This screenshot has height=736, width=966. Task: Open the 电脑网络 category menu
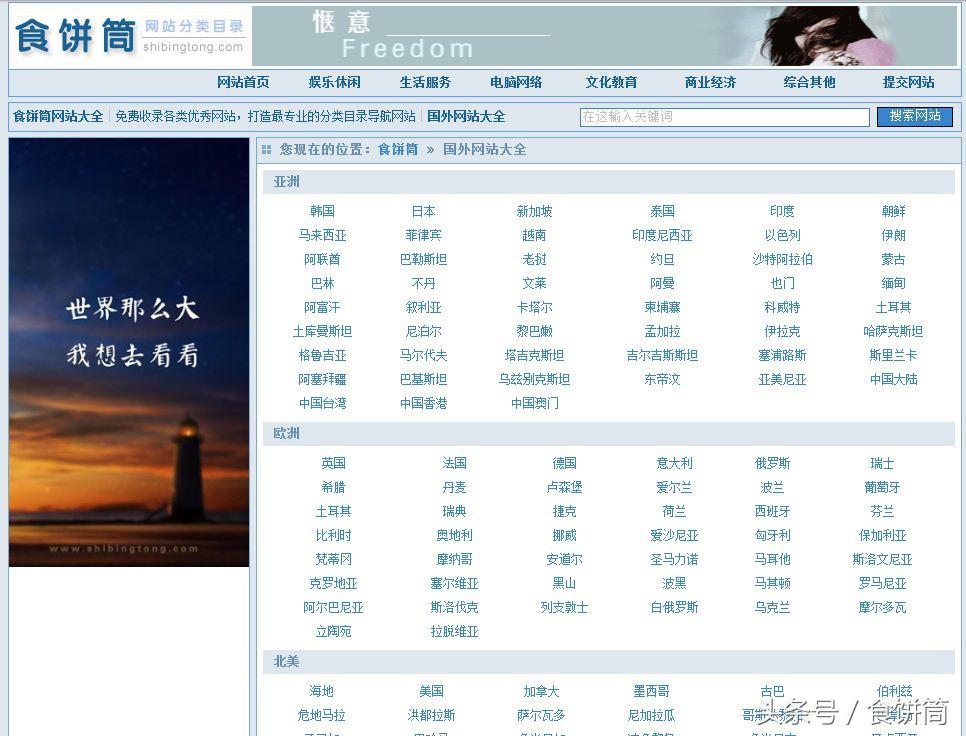[516, 83]
